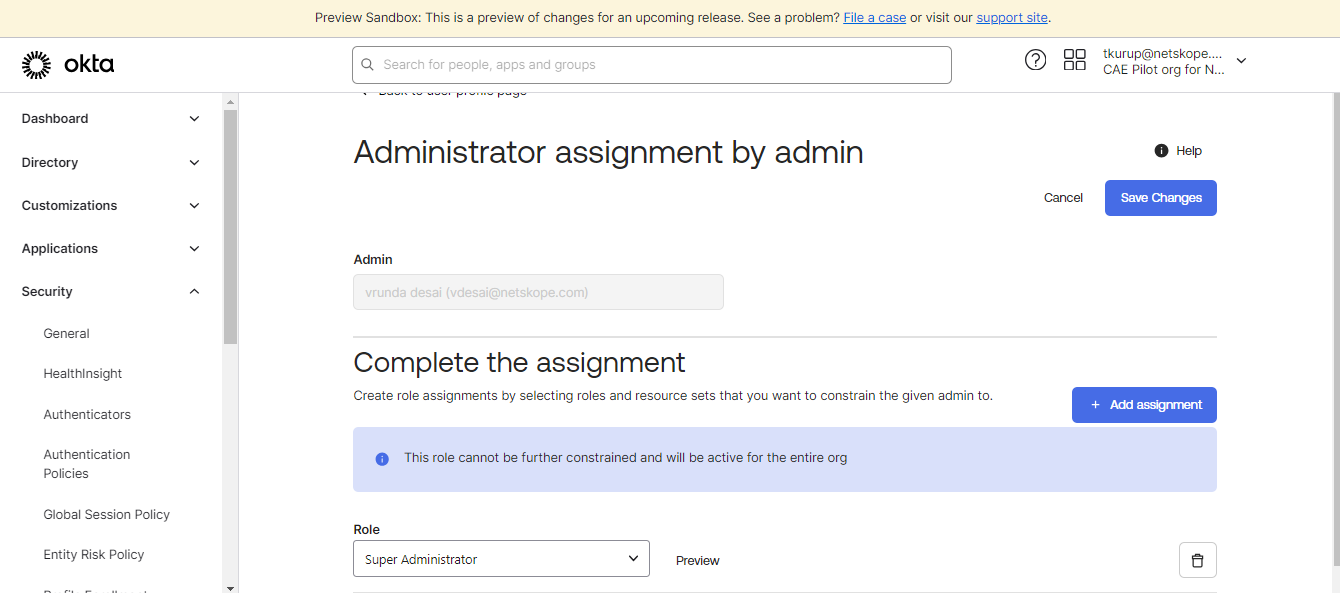Open the help question mark icon
Screen dimensions: 1340x593
point(1036,60)
